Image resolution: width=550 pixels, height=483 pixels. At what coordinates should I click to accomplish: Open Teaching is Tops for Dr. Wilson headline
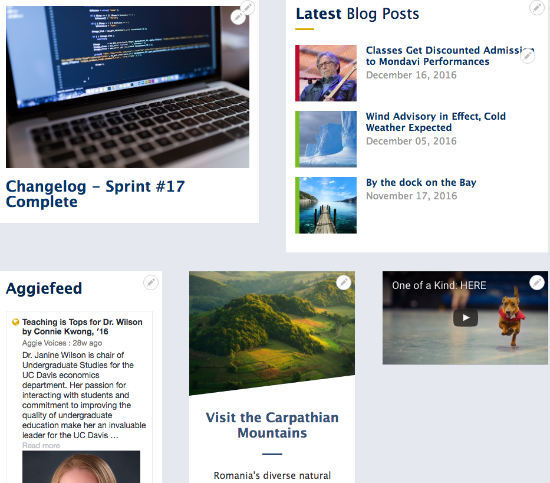coord(82,327)
